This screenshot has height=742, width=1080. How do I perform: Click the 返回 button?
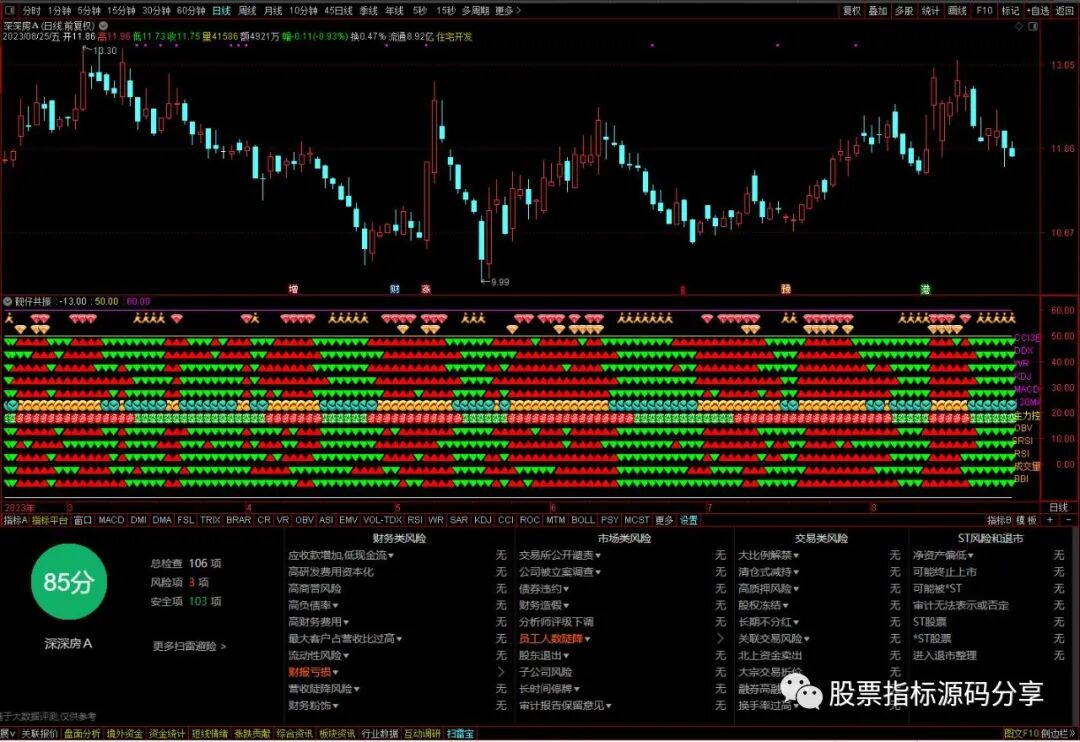pyautogui.click(x=1065, y=11)
